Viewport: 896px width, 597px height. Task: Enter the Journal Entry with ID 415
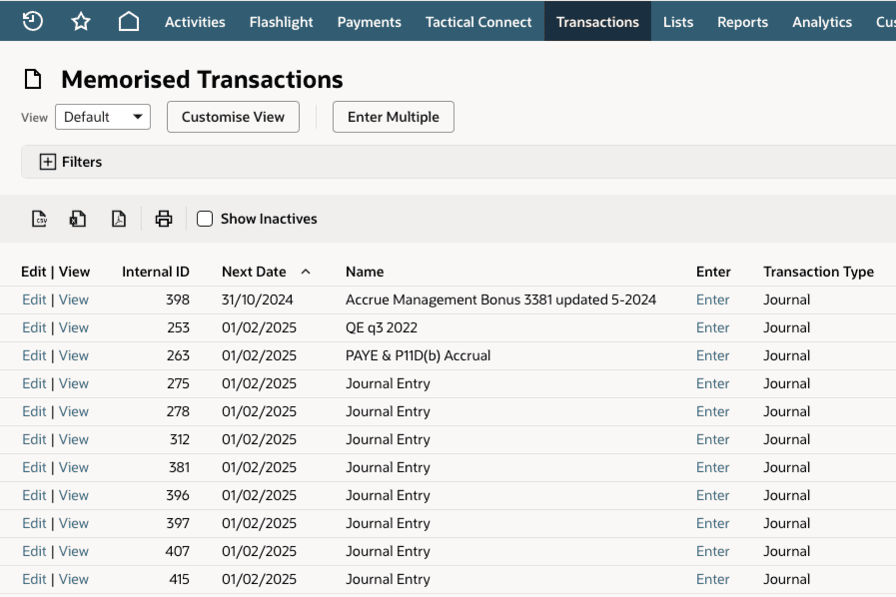[x=713, y=580]
